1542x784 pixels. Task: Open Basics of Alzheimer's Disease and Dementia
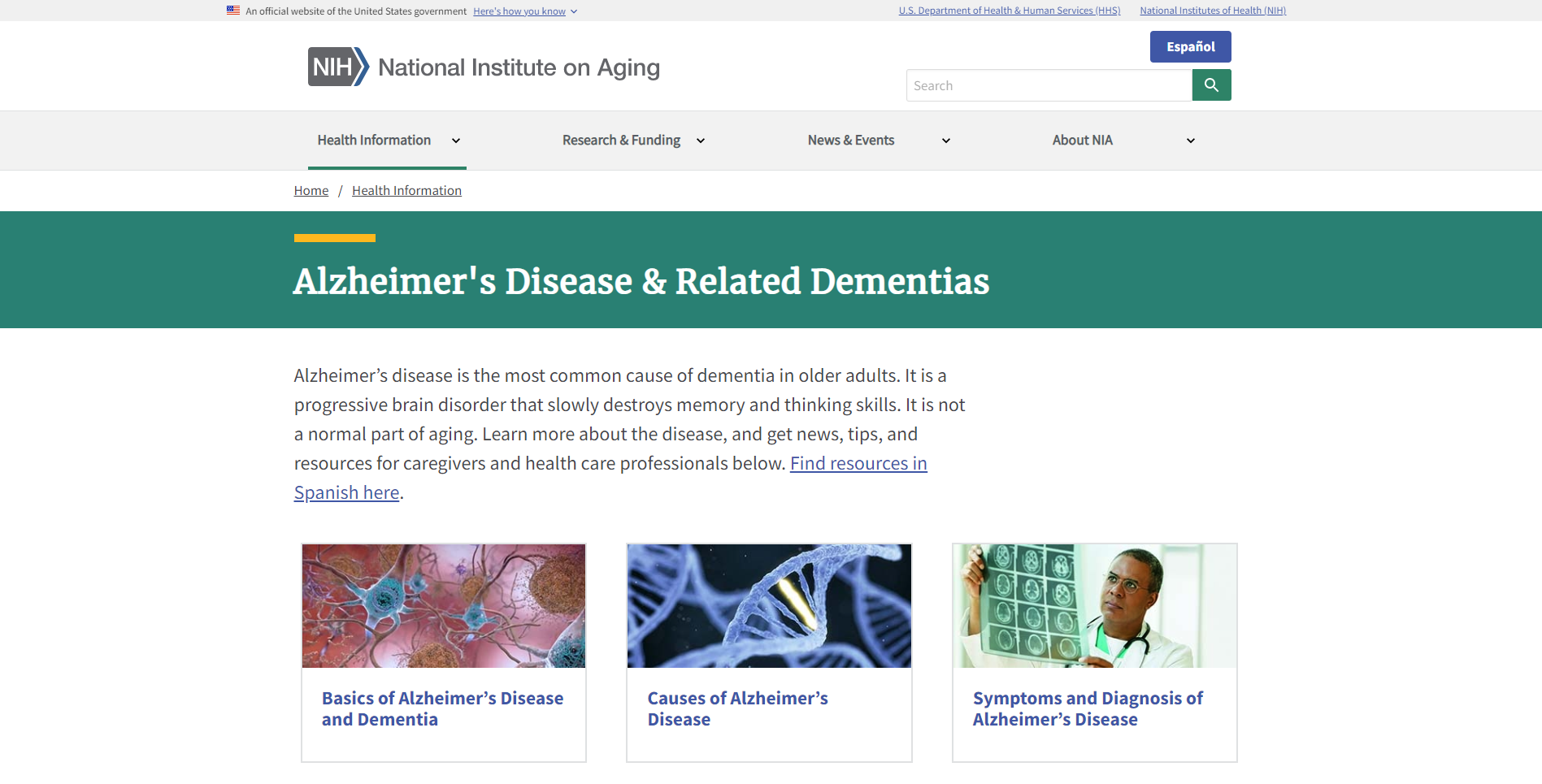click(x=442, y=708)
